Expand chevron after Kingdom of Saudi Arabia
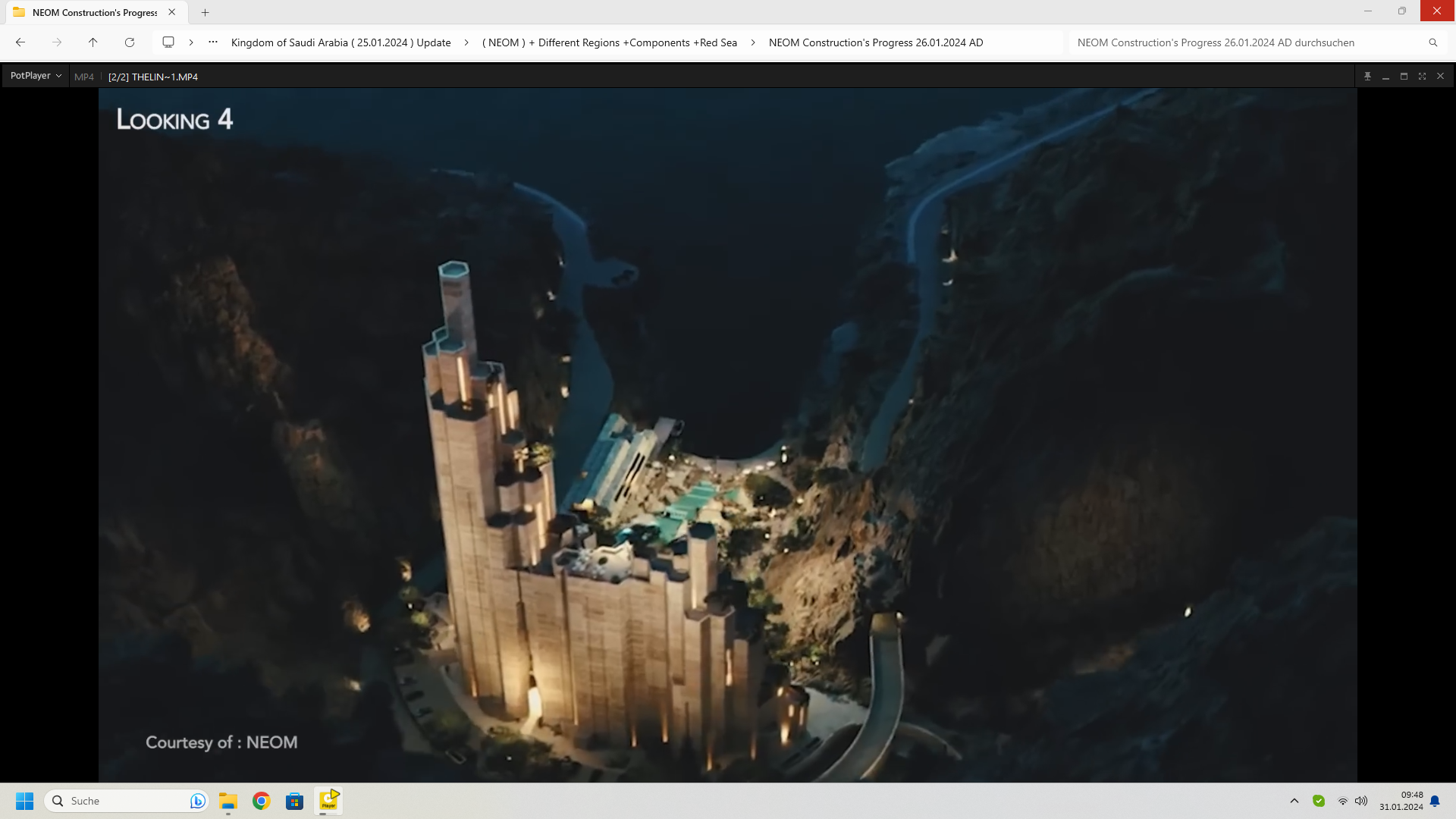 tap(466, 42)
